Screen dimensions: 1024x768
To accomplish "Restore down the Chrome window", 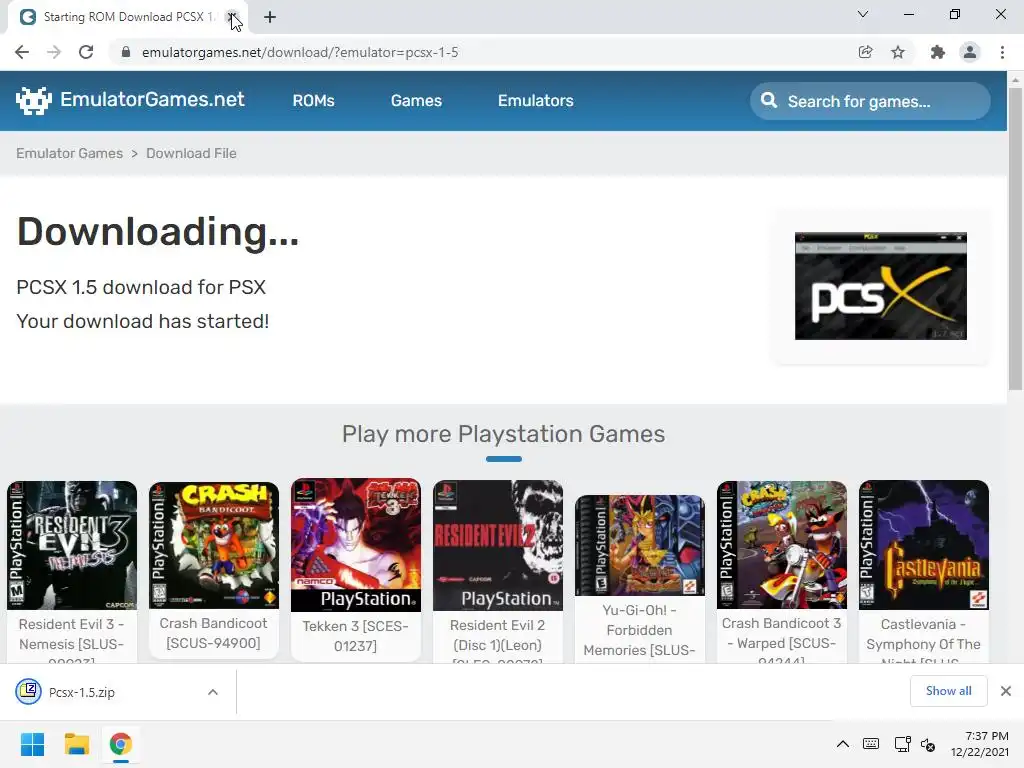I will (x=954, y=14).
